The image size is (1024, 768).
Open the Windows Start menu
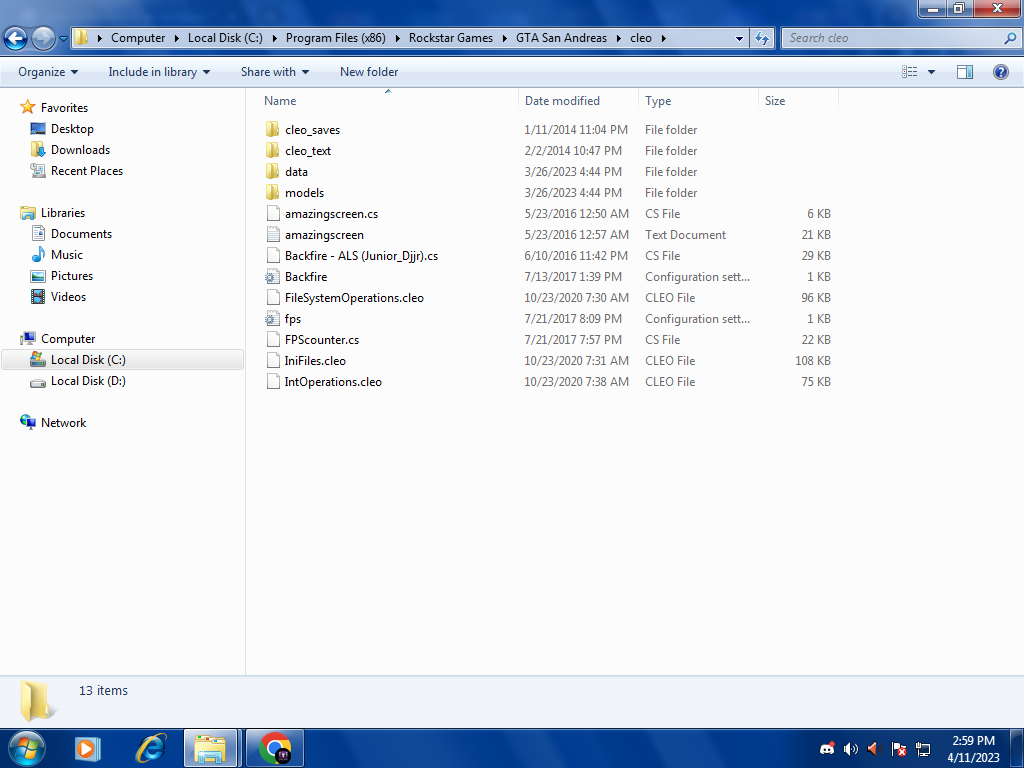(25, 748)
